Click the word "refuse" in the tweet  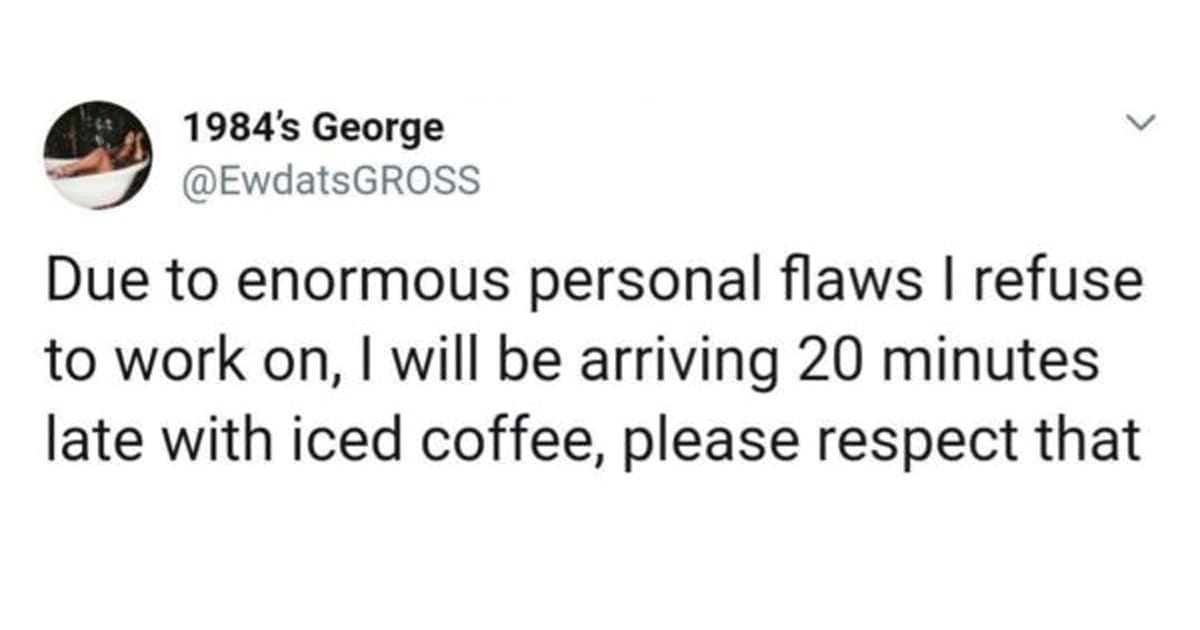click(x=1070, y=283)
